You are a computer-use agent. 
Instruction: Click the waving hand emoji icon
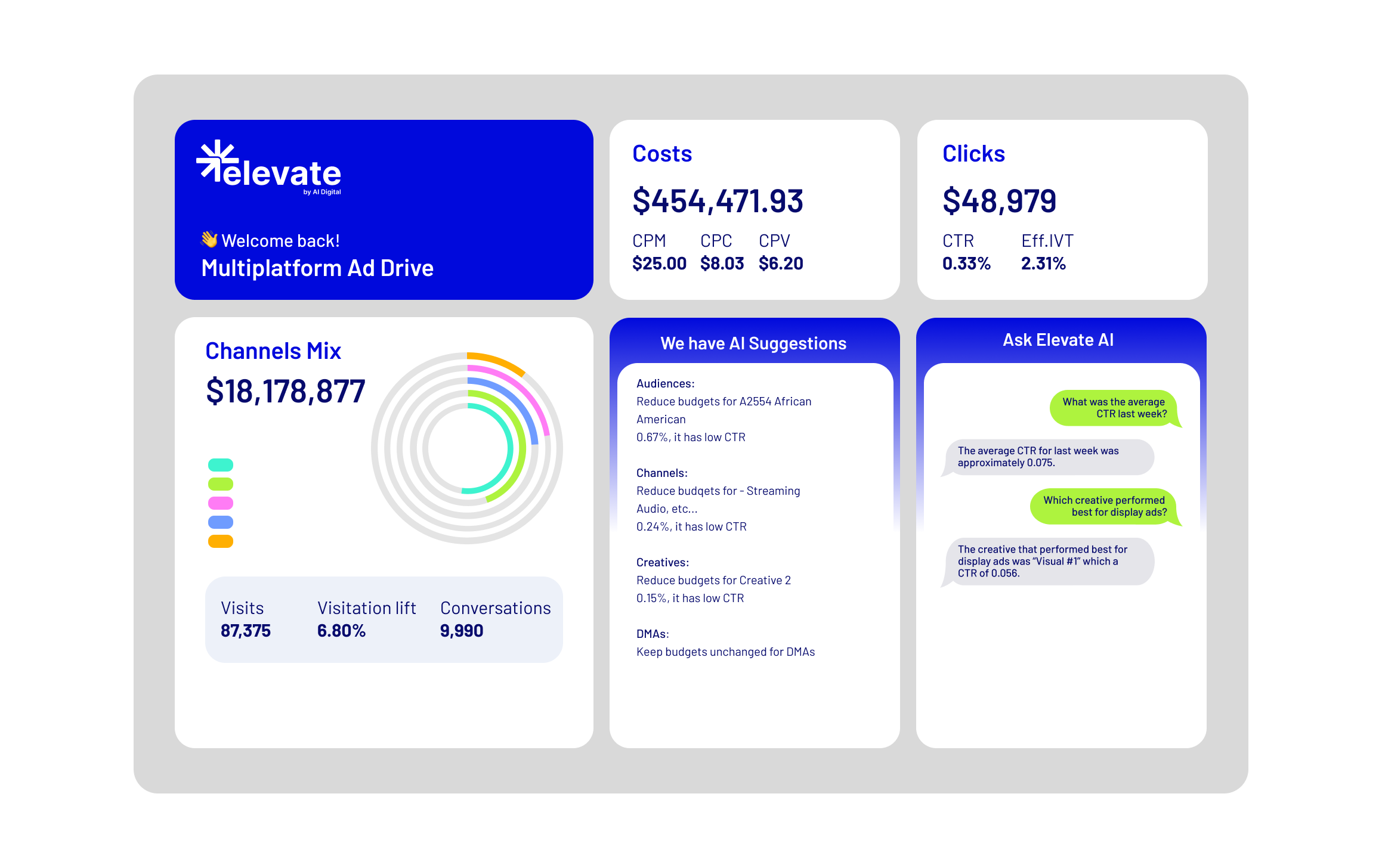pyautogui.click(x=209, y=240)
